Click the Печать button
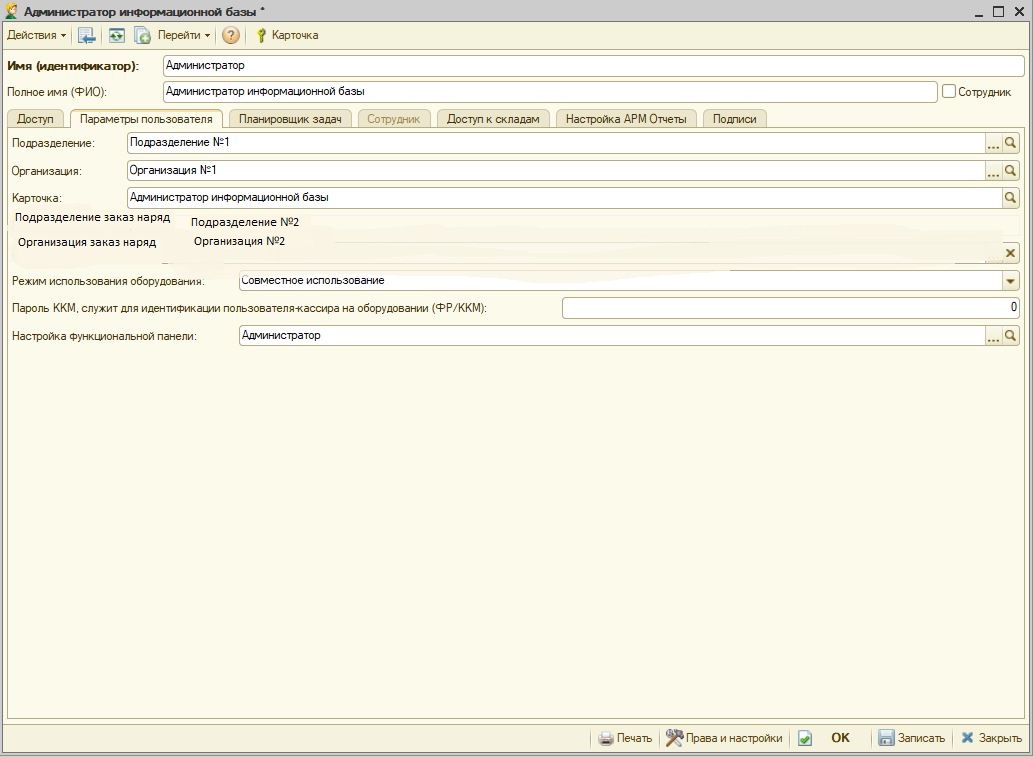 [x=625, y=738]
